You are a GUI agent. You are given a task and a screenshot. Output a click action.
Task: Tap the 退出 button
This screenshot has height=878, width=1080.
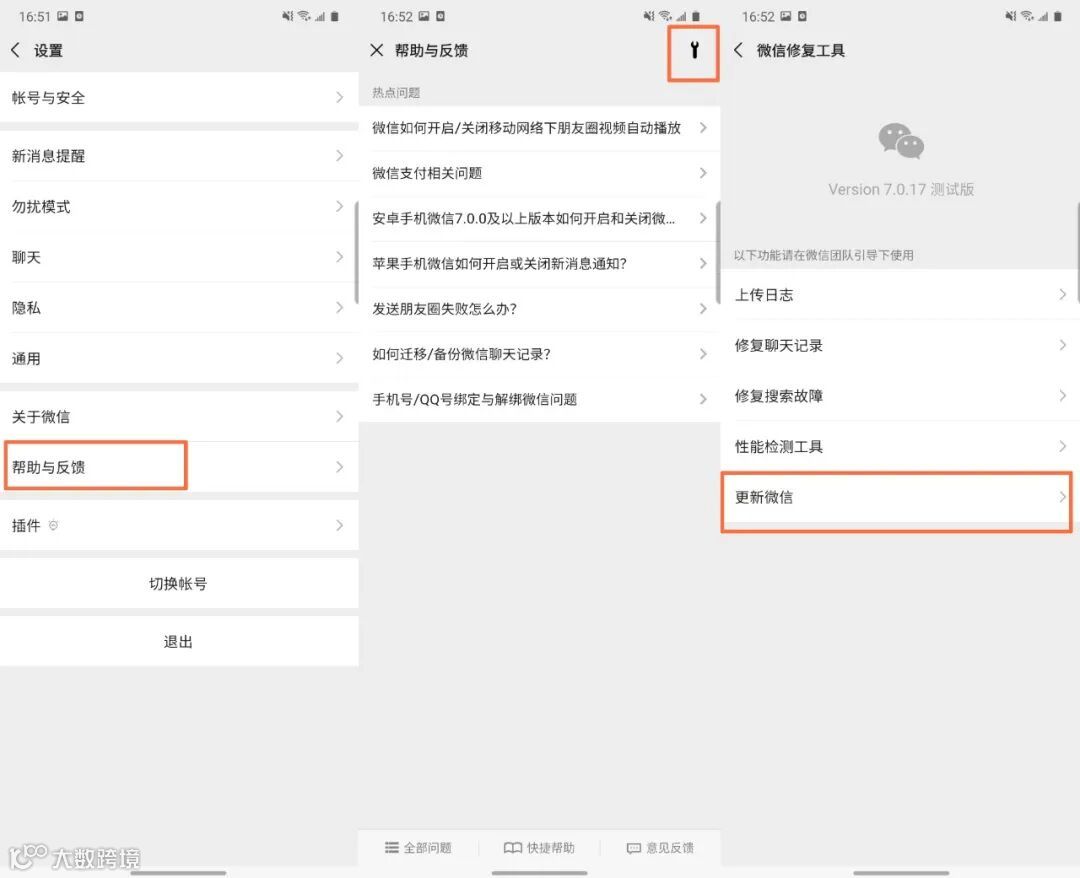coord(179,641)
